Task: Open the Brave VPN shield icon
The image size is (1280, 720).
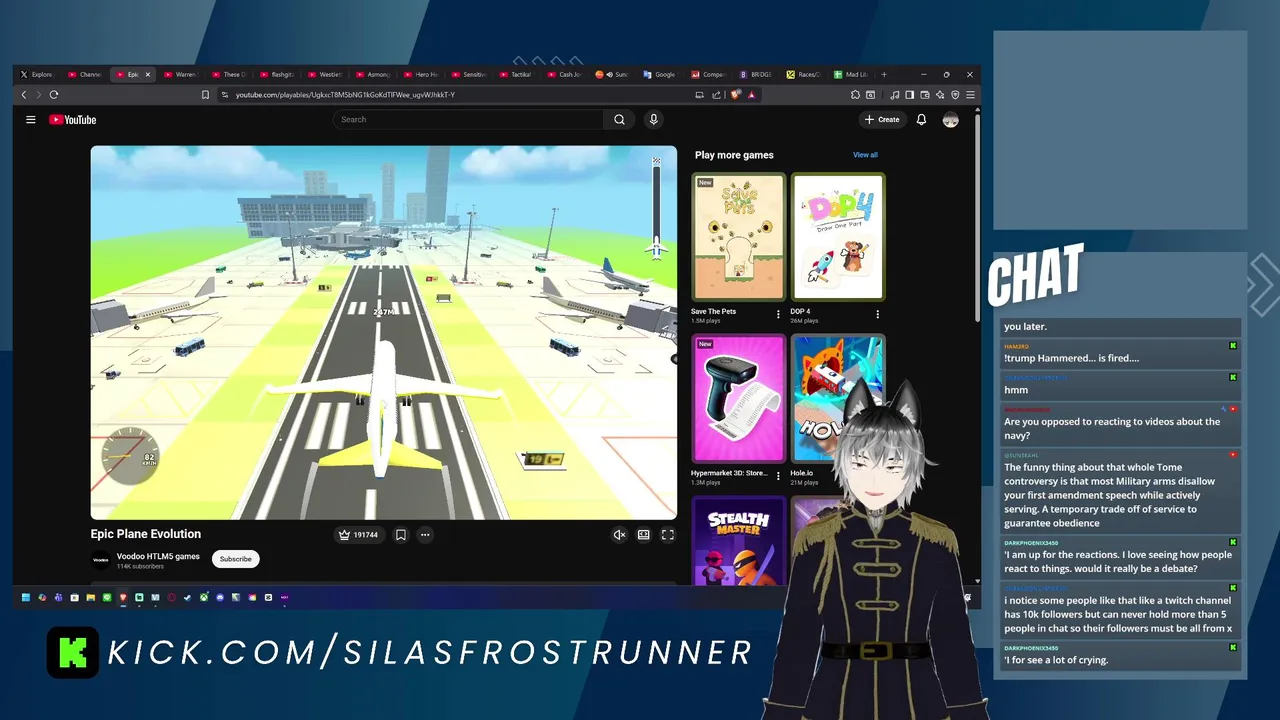Action: (955, 95)
